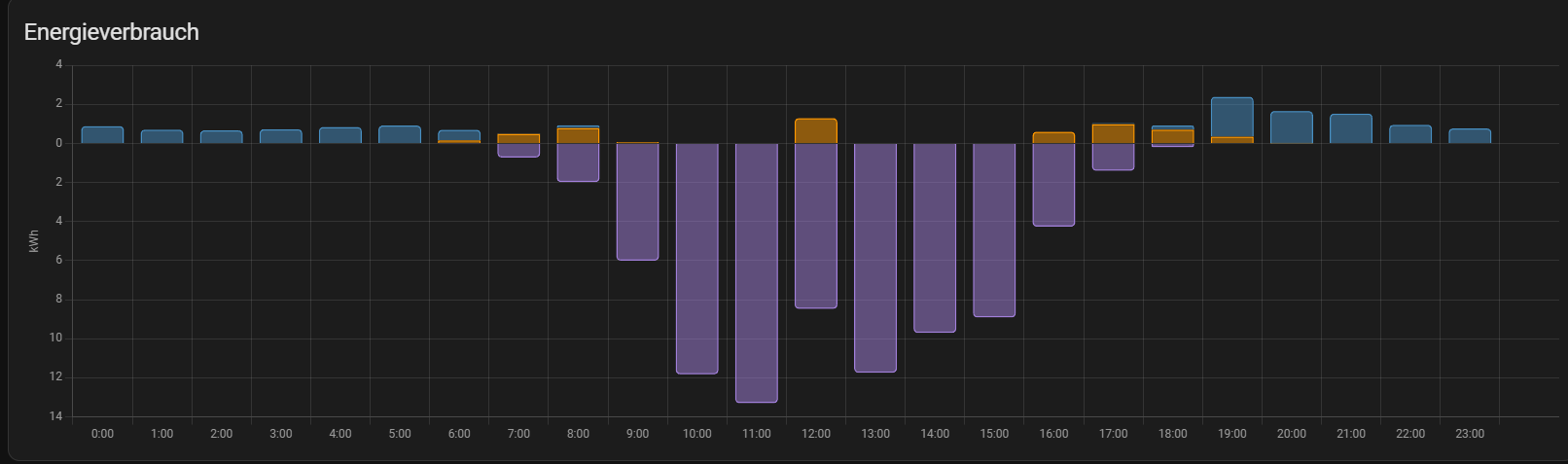This screenshot has height=464, width=1568.
Task: Select the 12 value on the y-axis
Action: point(55,377)
